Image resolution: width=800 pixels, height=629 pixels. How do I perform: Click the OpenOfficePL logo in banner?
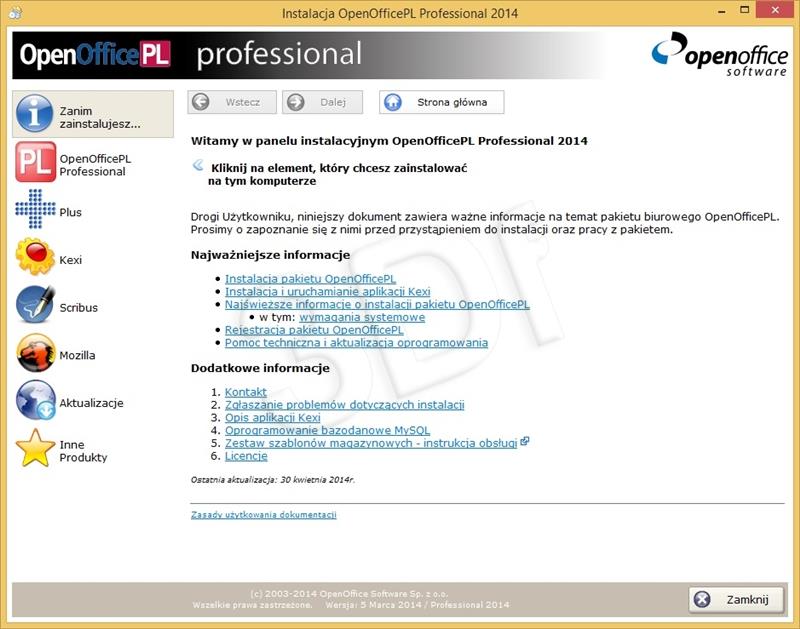(95, 55)
